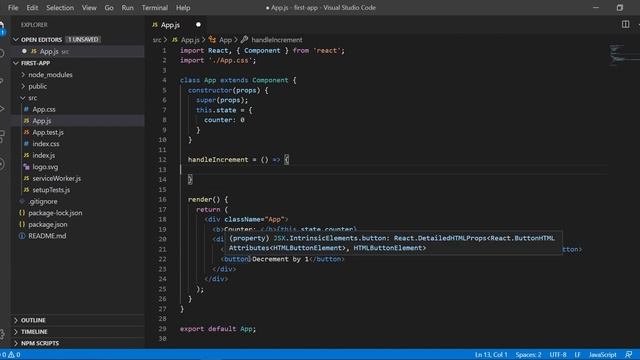
Task: Click 'export default App;' on line 29
Action: 218,329
